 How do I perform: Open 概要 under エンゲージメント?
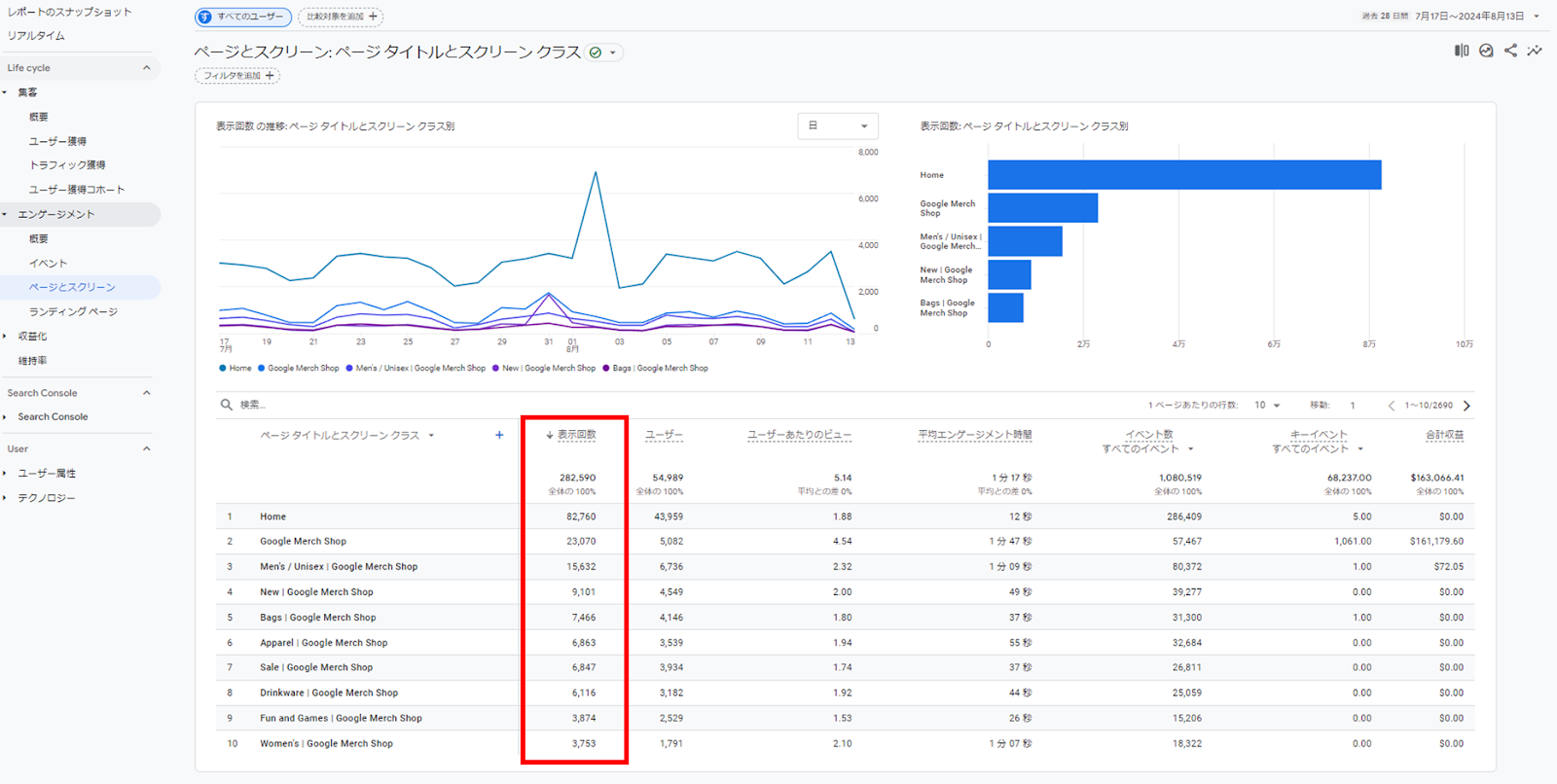click(38, 239)
